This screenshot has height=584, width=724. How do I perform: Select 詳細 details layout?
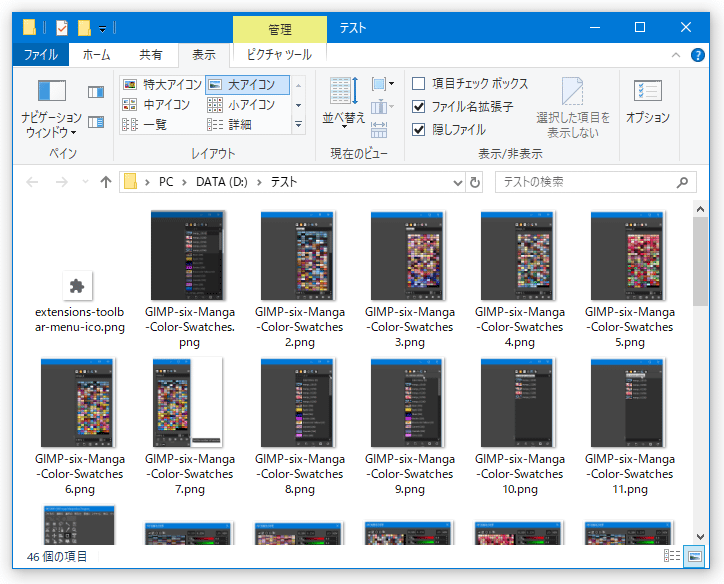[229, 125]
